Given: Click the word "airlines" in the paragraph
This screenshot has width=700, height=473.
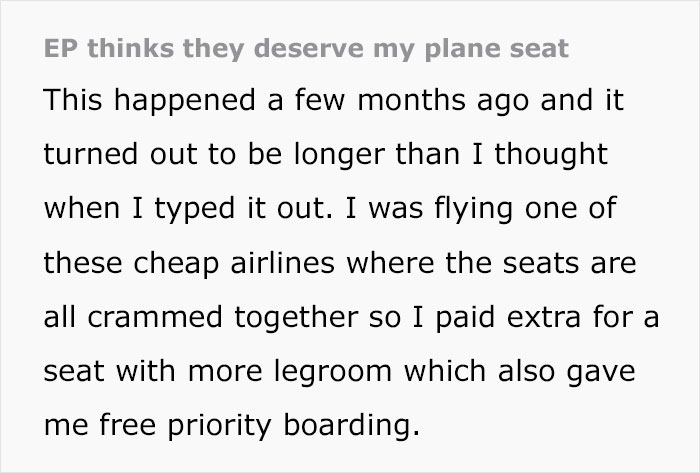Looking at the screenshot, I should coord(286,266).
